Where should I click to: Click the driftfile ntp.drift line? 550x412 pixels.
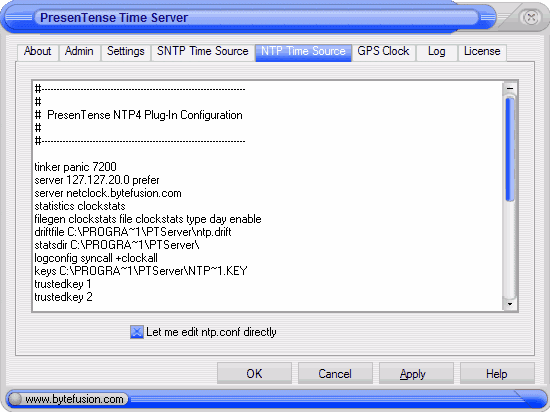(133, 232)
